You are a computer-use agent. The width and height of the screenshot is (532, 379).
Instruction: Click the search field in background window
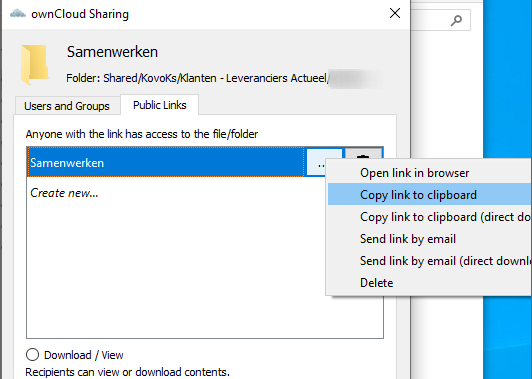(x=440, y=20)
